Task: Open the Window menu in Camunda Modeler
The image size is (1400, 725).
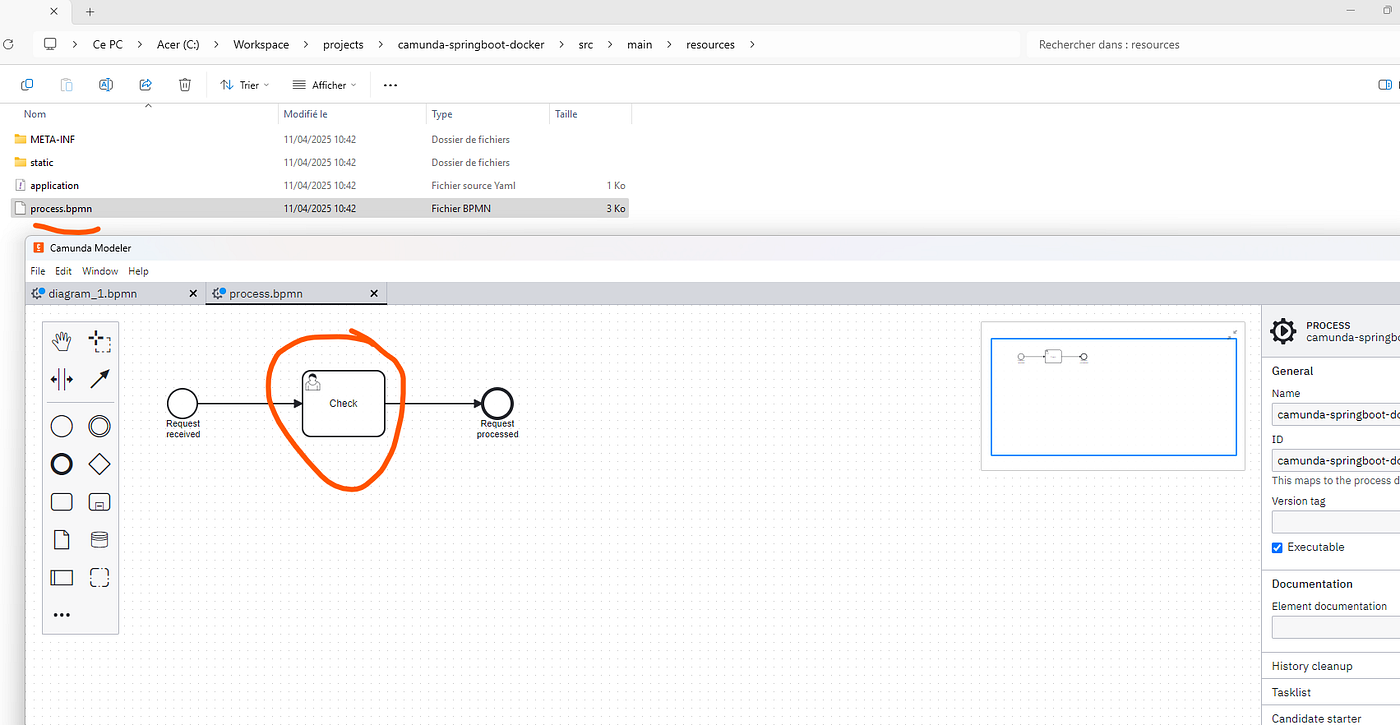Action: click(x=100, y=271)
